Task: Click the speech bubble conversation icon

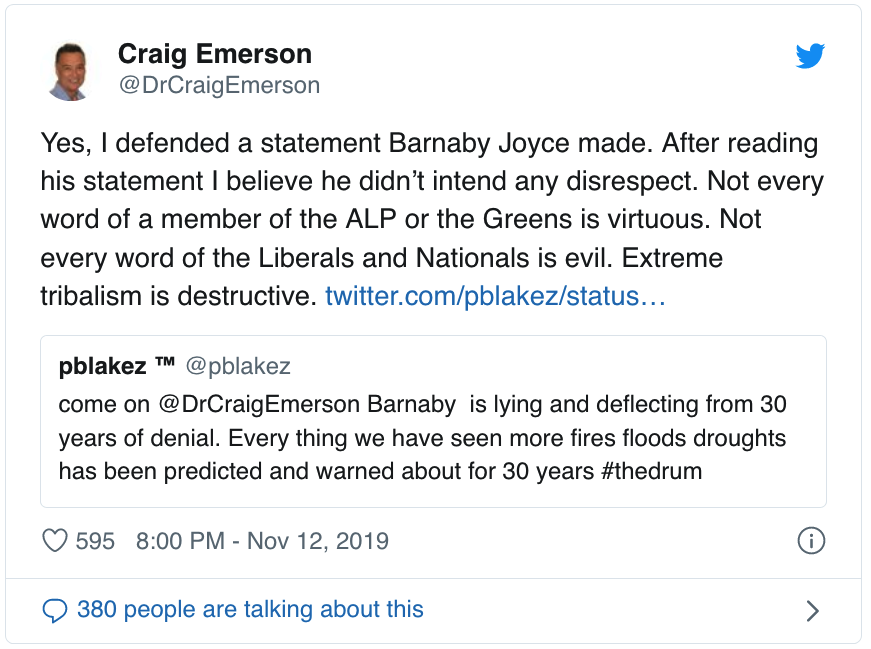Action: pyautogui.click(x=55, y=610)
